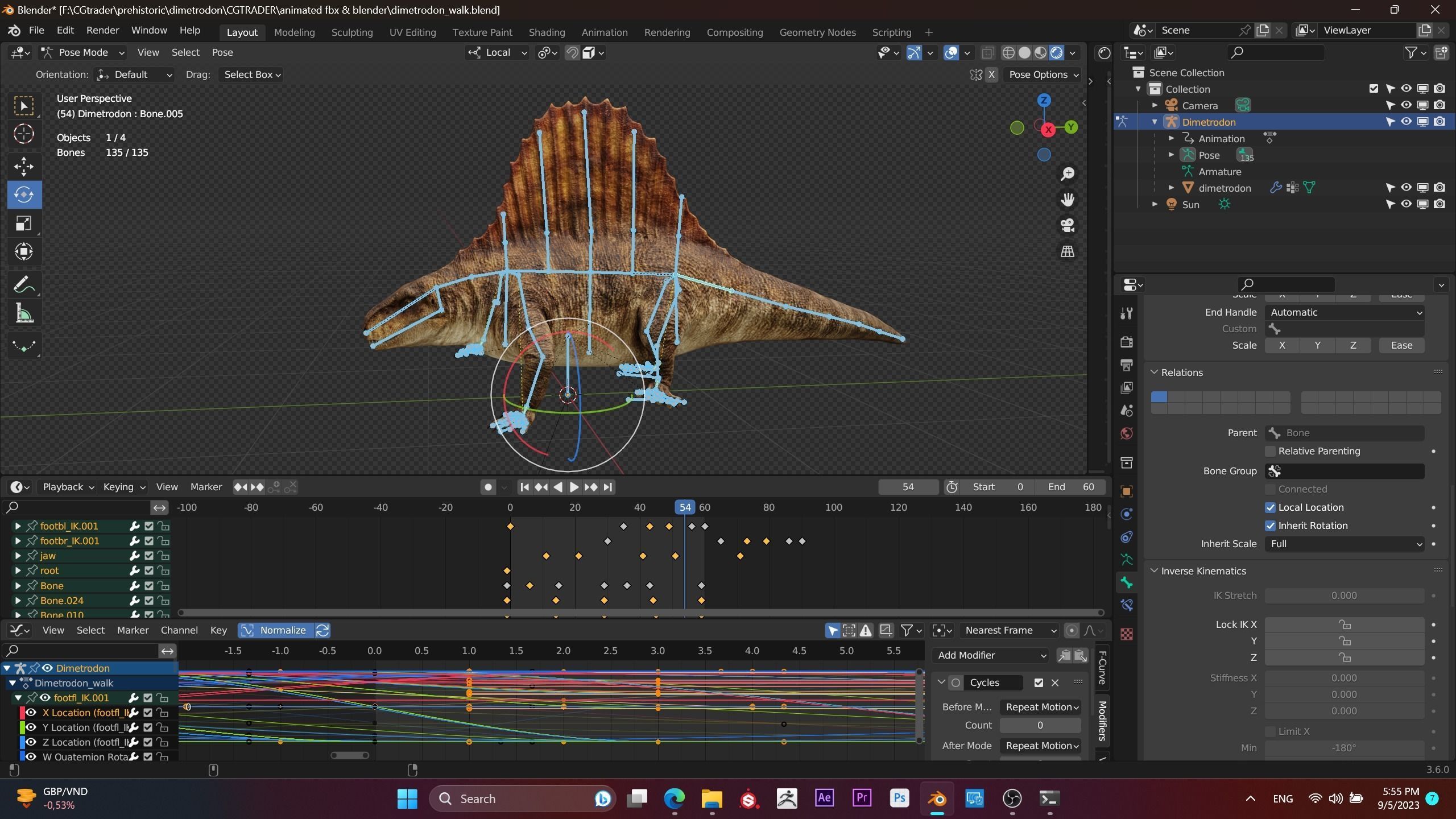
Task: Open the Render menu
Action: coord(102,30)
